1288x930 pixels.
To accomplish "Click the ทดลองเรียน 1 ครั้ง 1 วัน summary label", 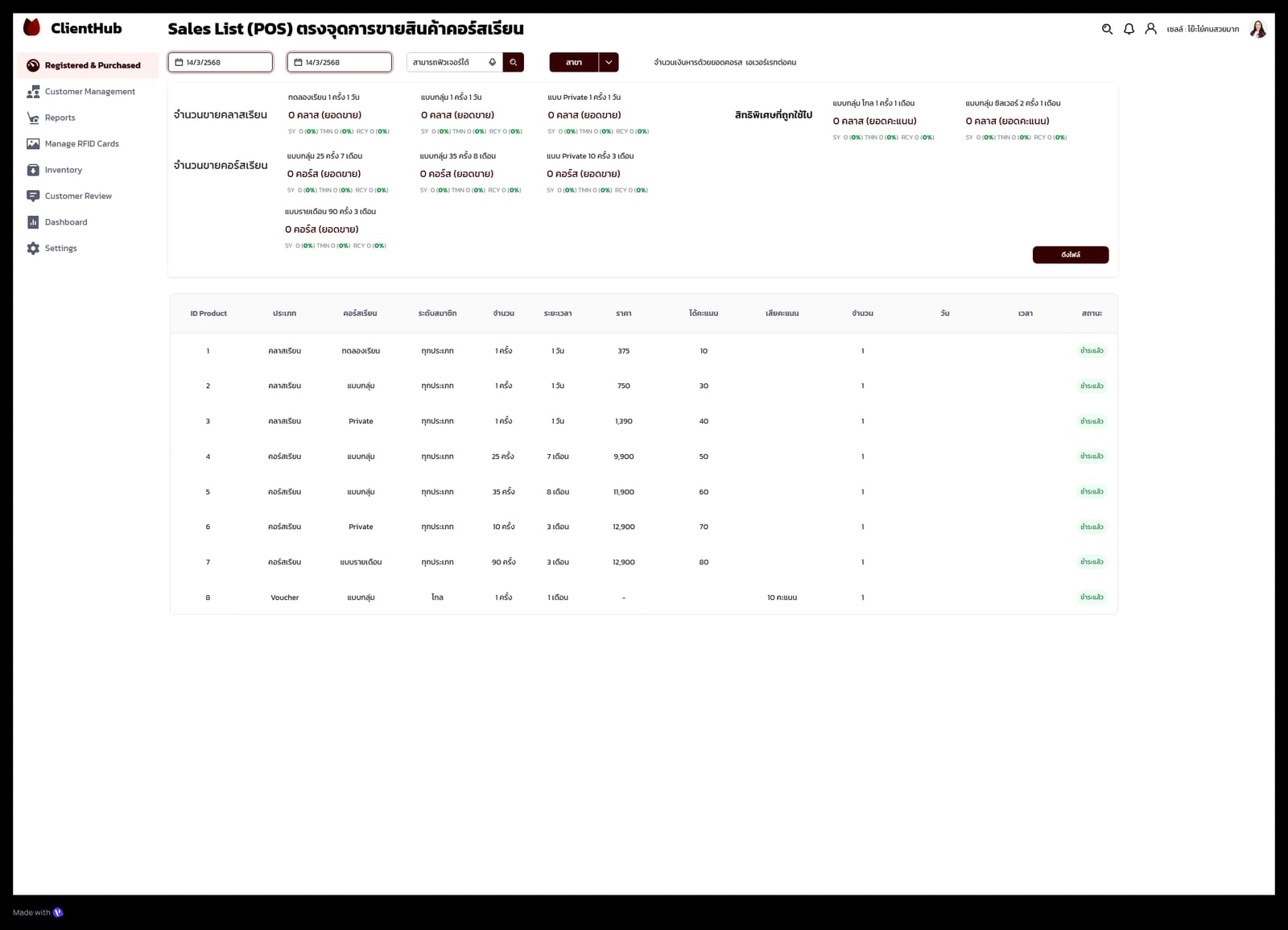I will pyautogui.click(x=324, y=97).
